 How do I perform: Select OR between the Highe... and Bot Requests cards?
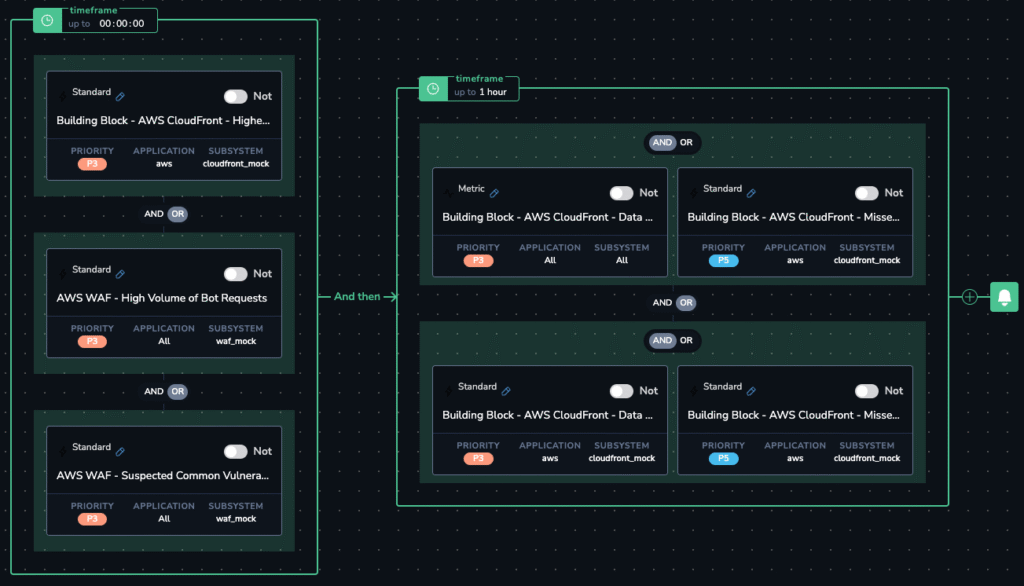[x=178, y=214]
